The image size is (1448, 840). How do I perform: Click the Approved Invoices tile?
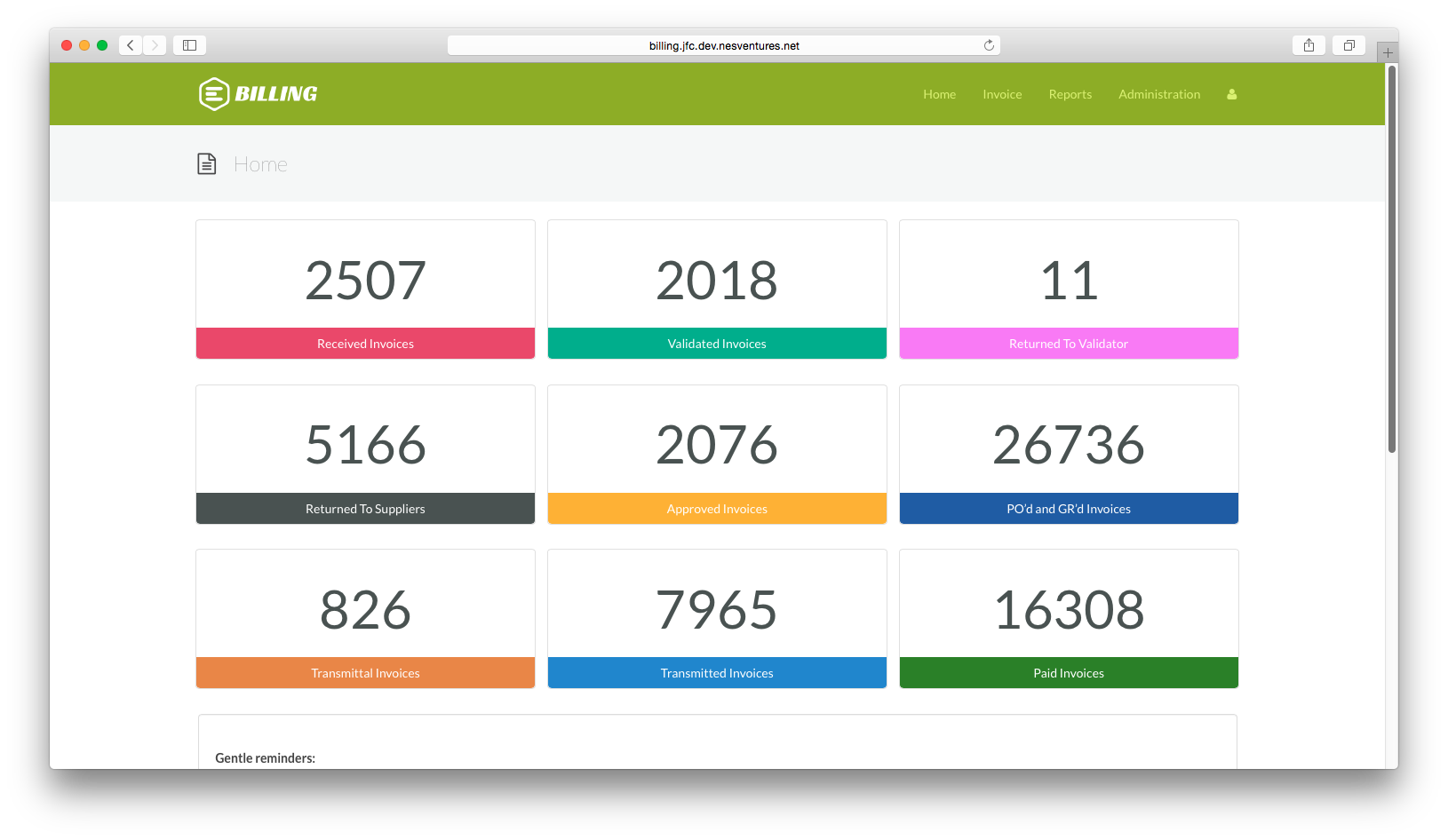click(x=717, y=455)
